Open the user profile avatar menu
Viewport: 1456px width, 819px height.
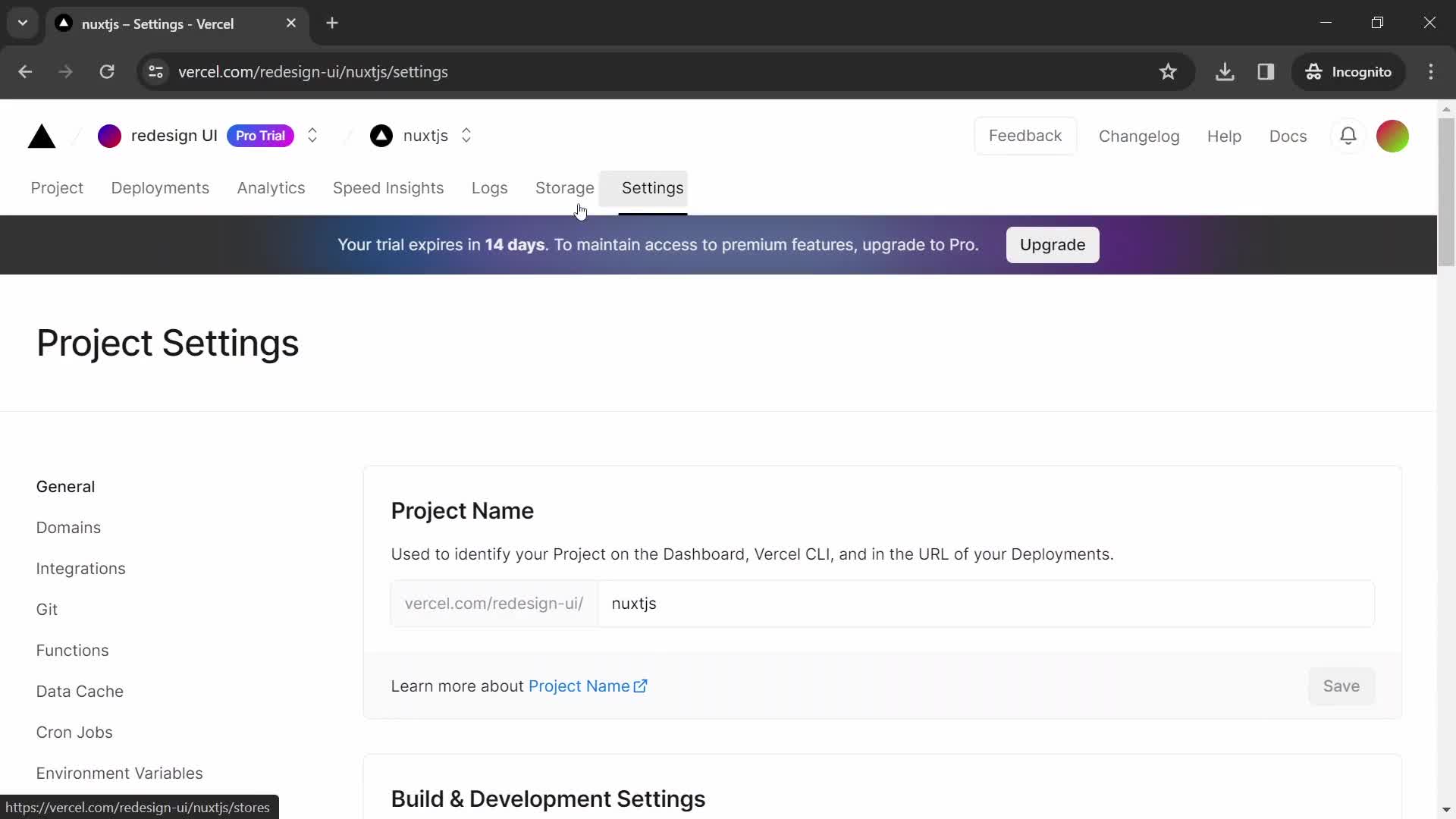coord(1392,136)
